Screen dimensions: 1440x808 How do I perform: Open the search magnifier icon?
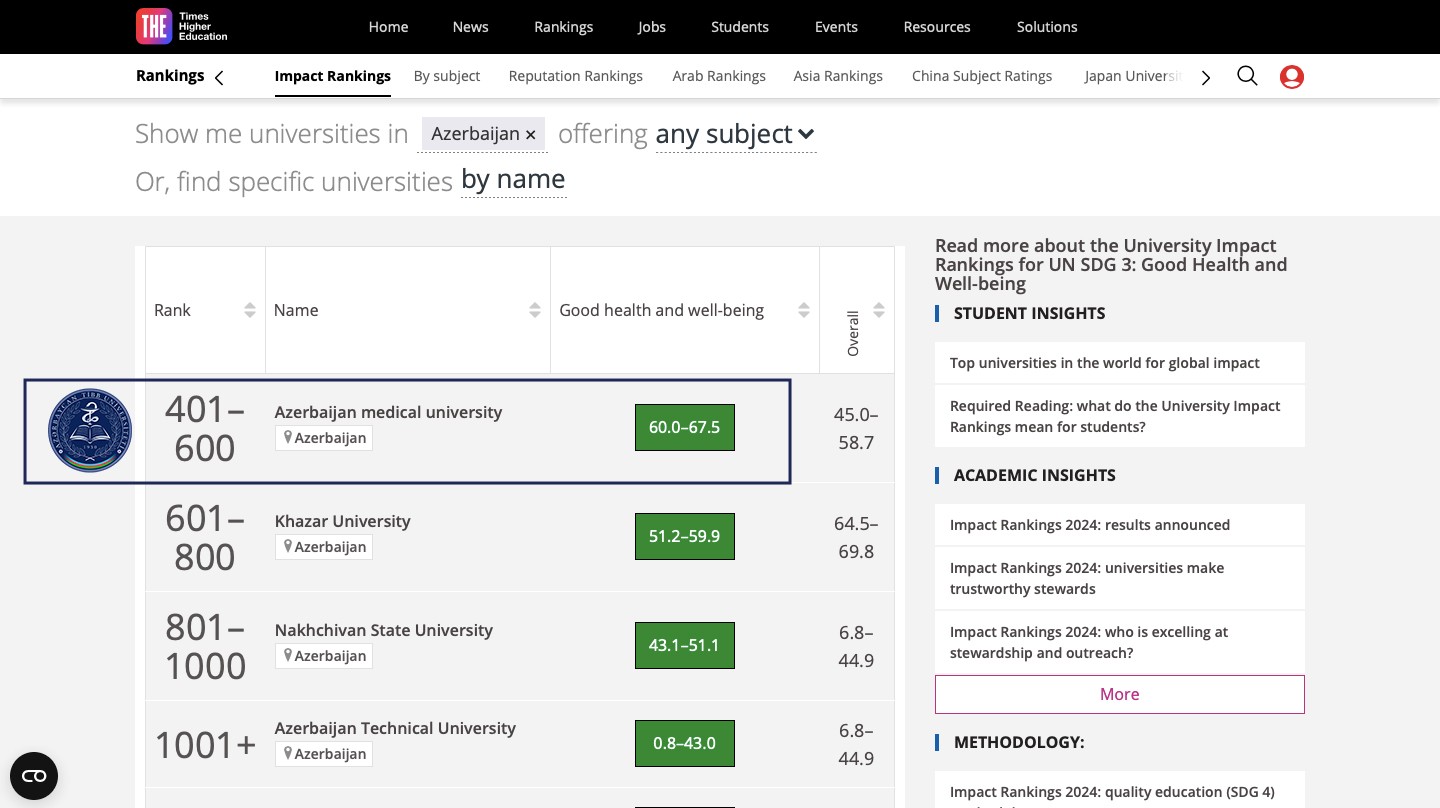[1247, 76]
